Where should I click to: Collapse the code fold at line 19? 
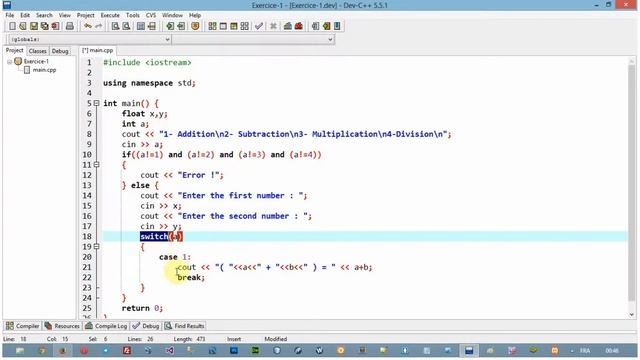coord(96,247)
